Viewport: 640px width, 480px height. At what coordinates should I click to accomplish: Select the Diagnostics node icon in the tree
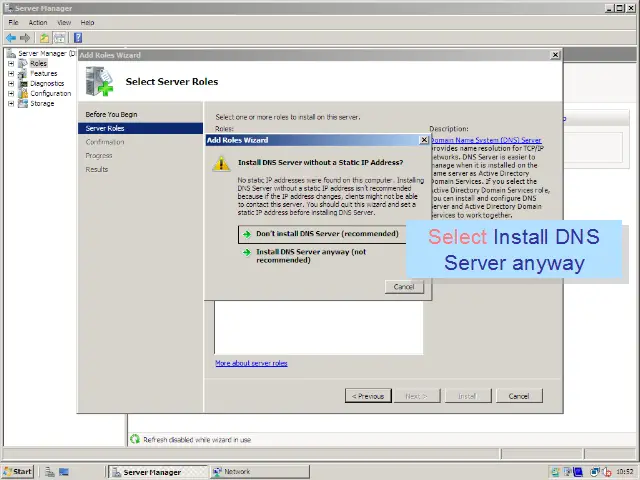pos(23,84)
